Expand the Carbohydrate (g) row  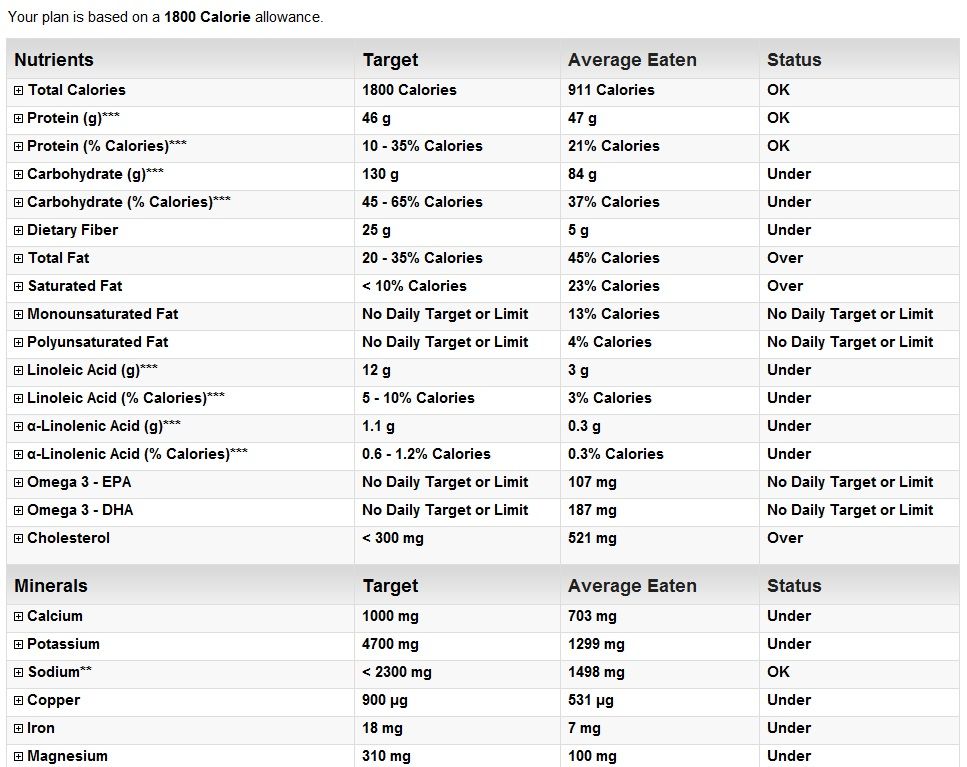click(x=19, y=174)
